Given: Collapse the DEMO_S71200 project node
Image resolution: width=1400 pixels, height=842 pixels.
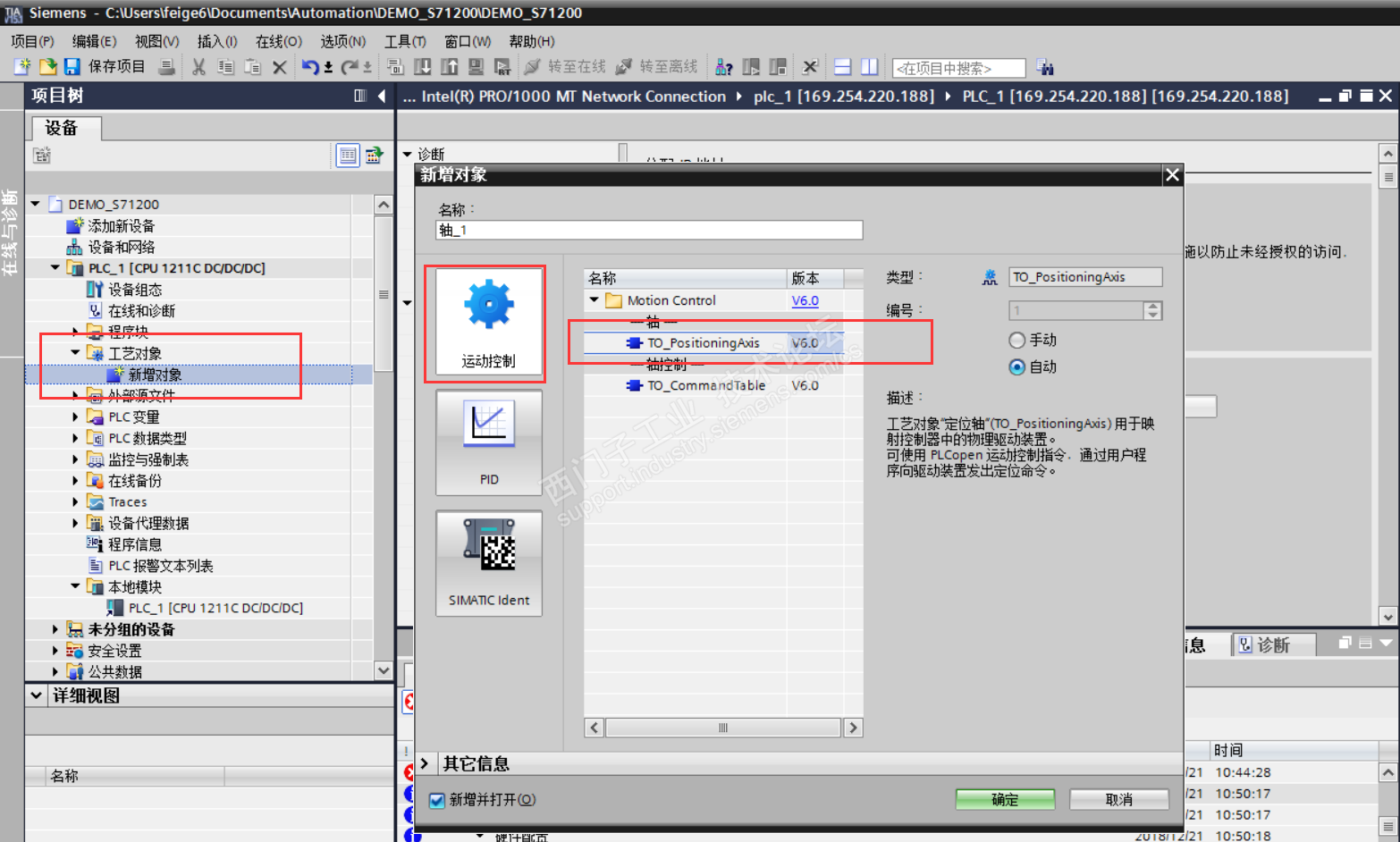Looking at the screenshot, I should 35,204.
